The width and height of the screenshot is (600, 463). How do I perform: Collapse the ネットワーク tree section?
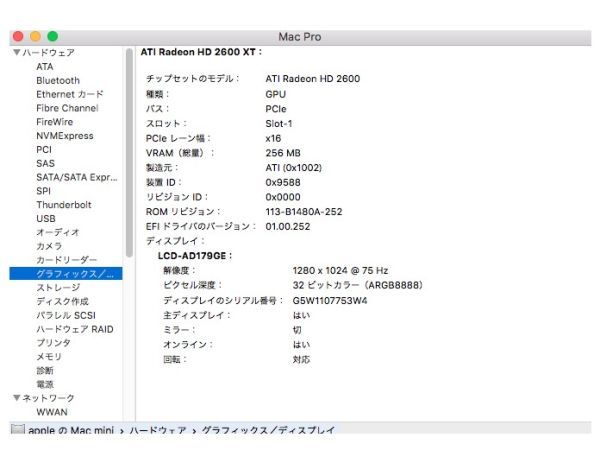tap(17, 398)
